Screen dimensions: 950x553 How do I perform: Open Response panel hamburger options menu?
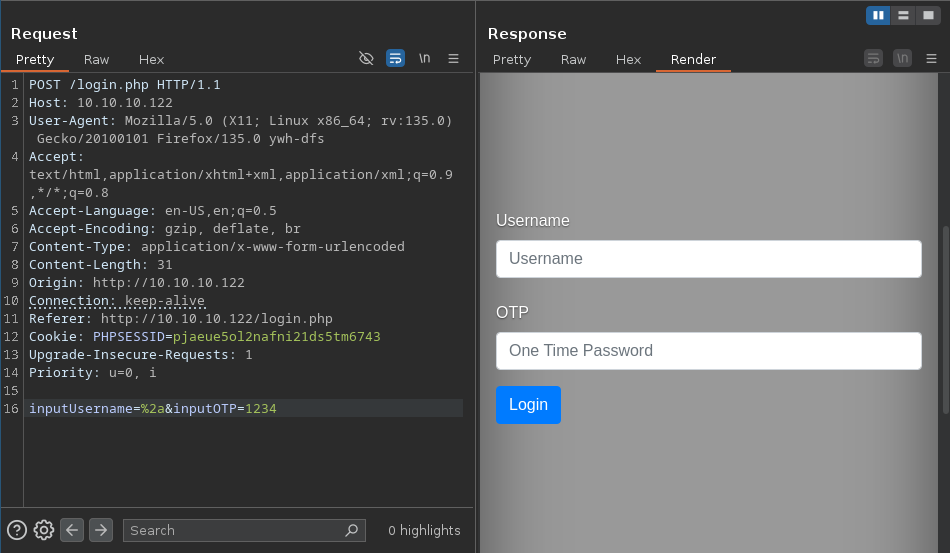pyautogui.click(x=931, y=58)
